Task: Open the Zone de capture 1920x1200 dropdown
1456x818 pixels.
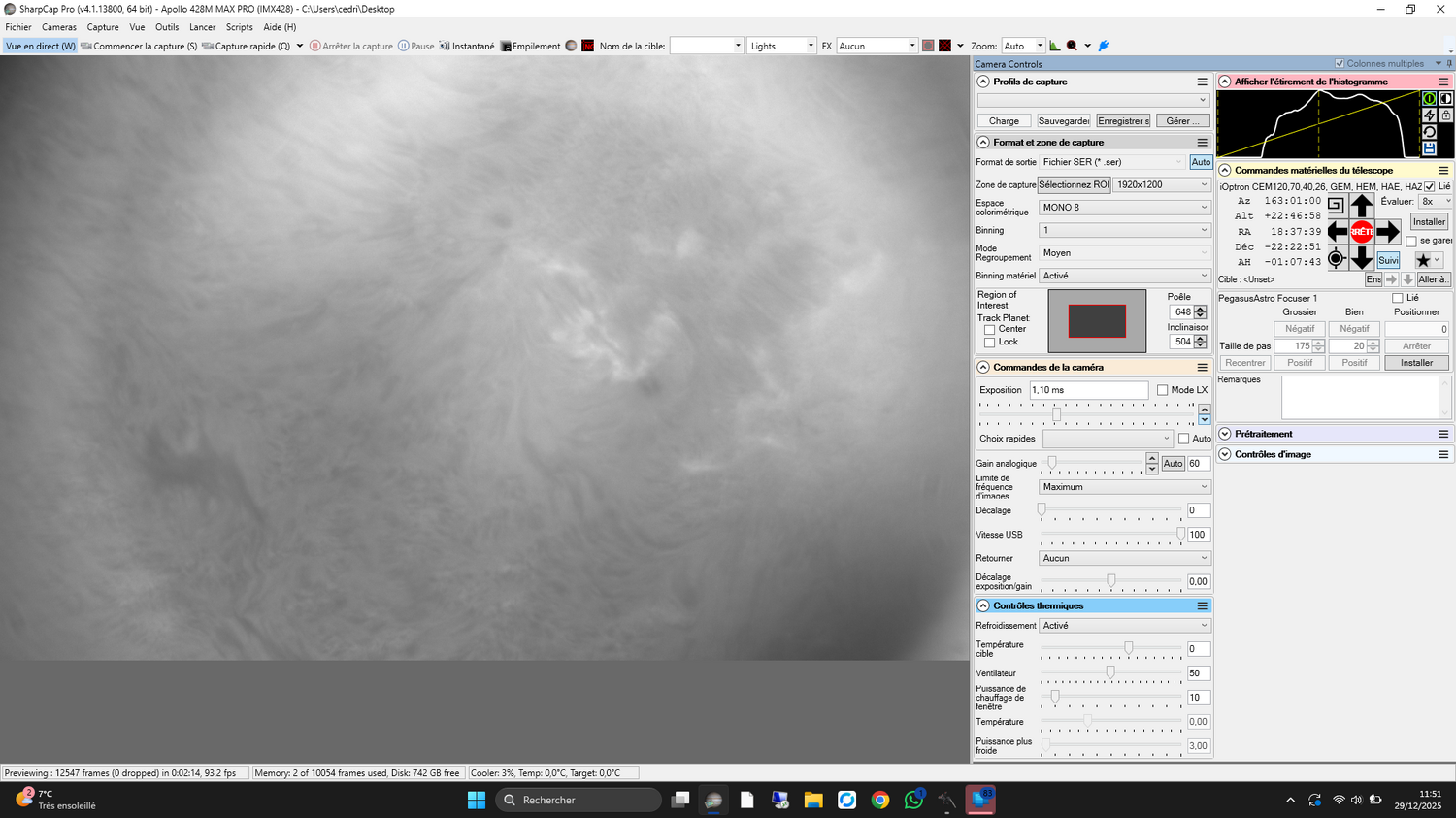Action: [x=1162, y=184]
